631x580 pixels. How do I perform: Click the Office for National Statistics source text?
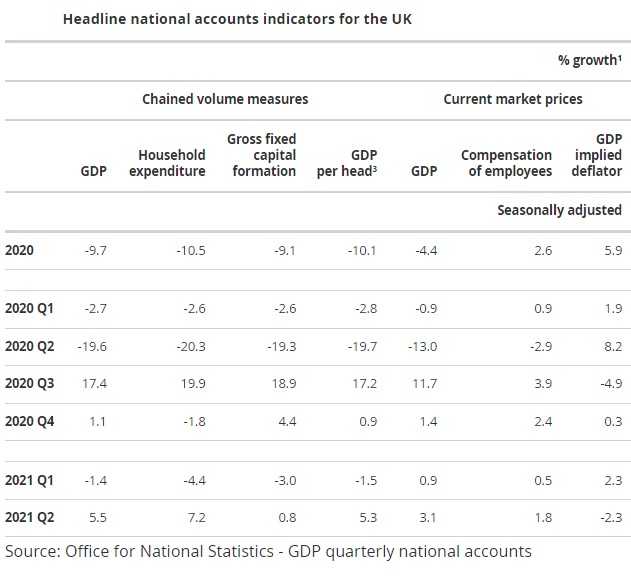pyautogui.click(x=268, y=552)
